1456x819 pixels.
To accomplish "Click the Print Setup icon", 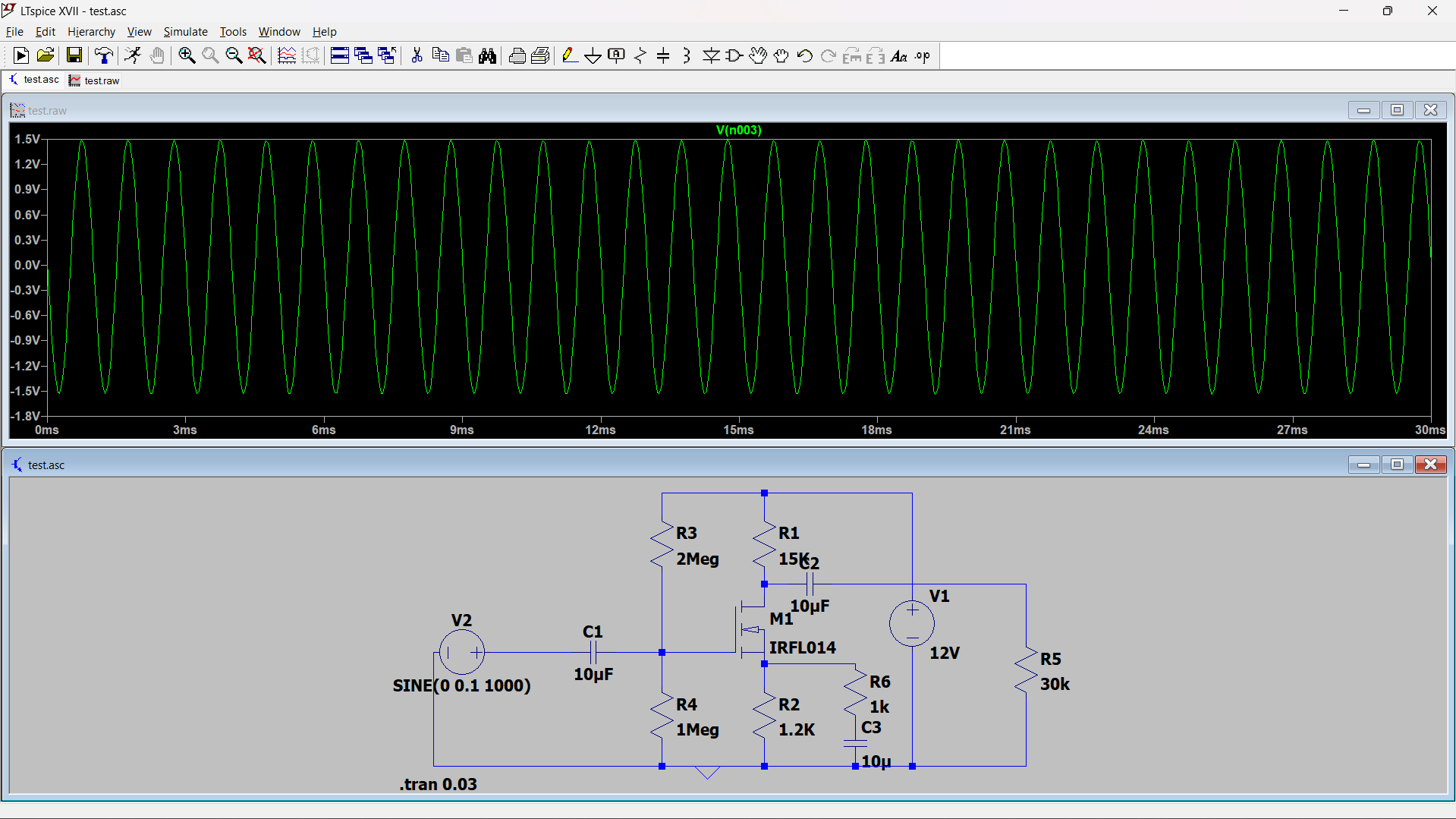I will coord(517,55).
